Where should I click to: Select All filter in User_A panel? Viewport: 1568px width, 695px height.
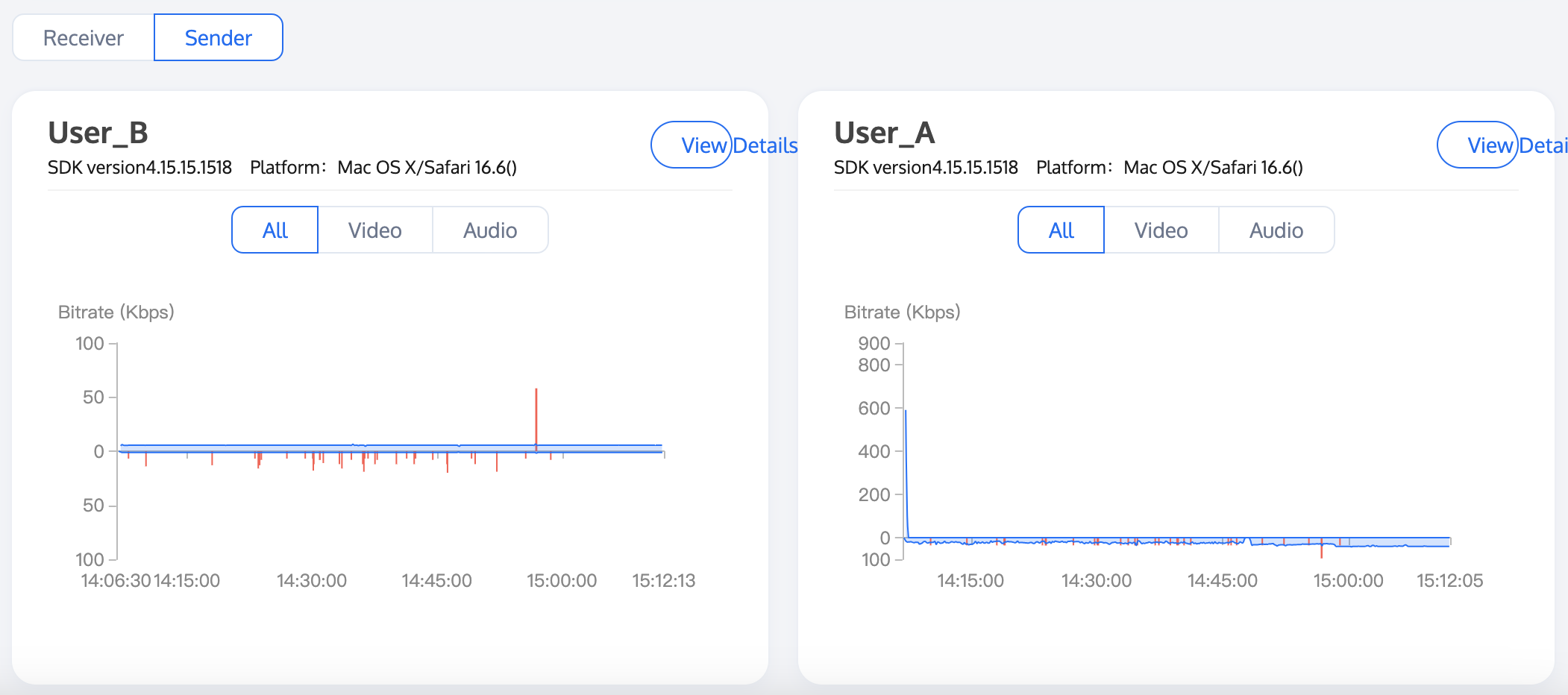pyautogui.click(x=1061, y=230)
